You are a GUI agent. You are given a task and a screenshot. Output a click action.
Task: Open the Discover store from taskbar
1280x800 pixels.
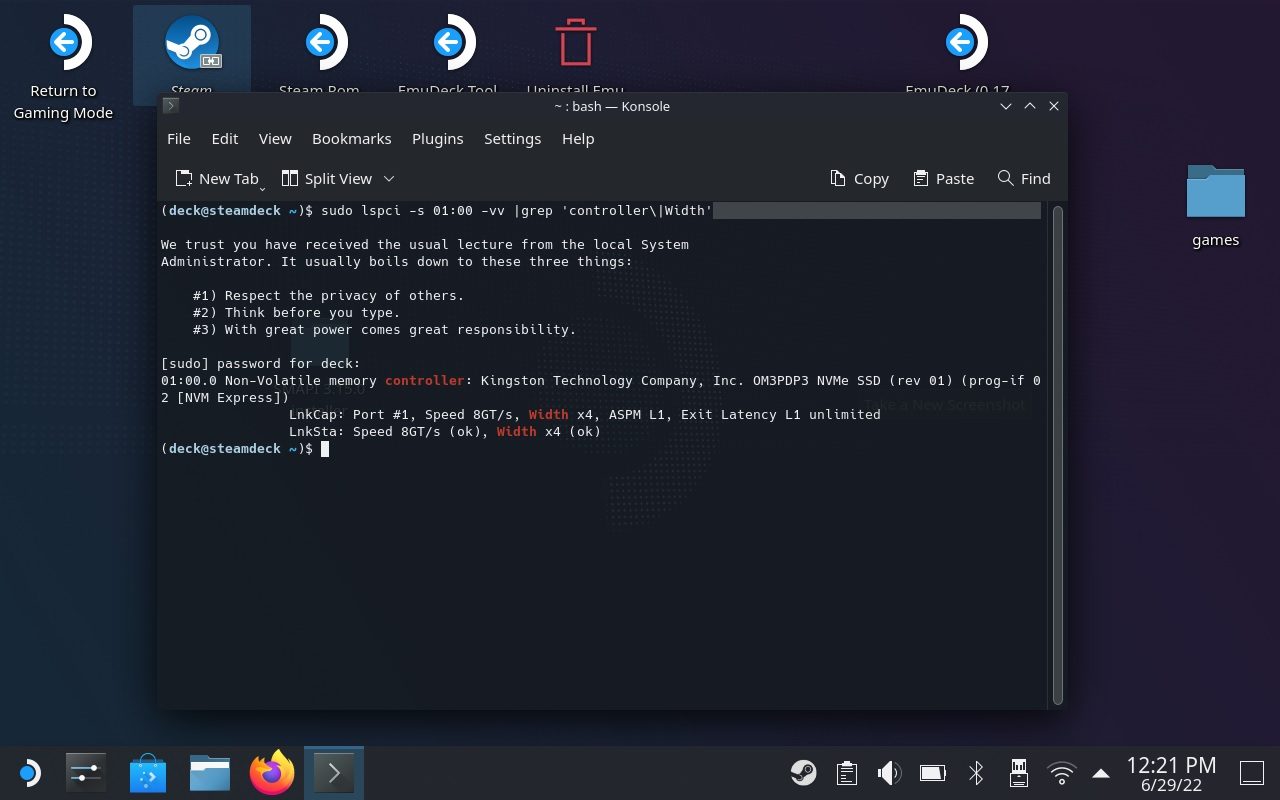click(x=148, y=773)
